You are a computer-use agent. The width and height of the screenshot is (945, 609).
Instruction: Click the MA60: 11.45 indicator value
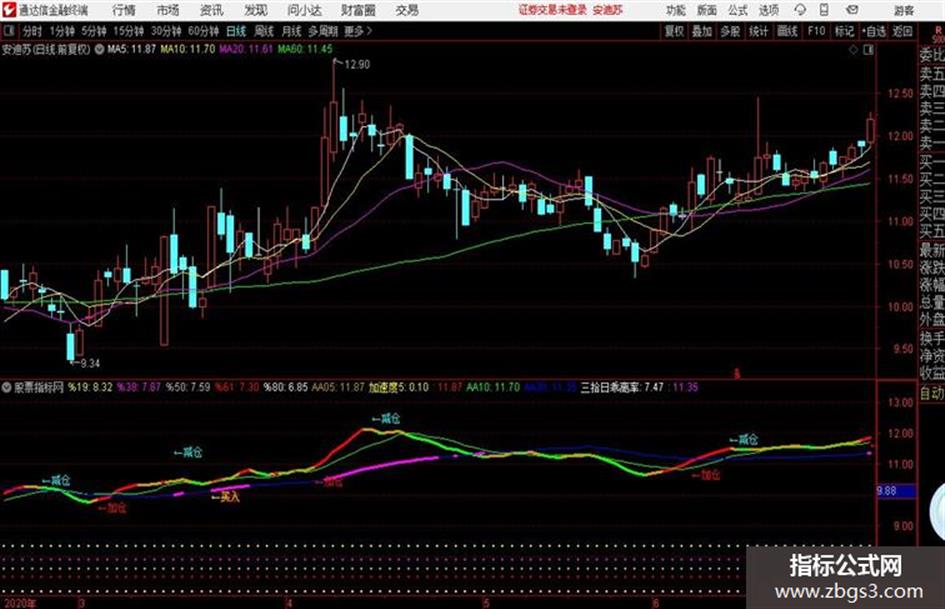pos(305,49)
